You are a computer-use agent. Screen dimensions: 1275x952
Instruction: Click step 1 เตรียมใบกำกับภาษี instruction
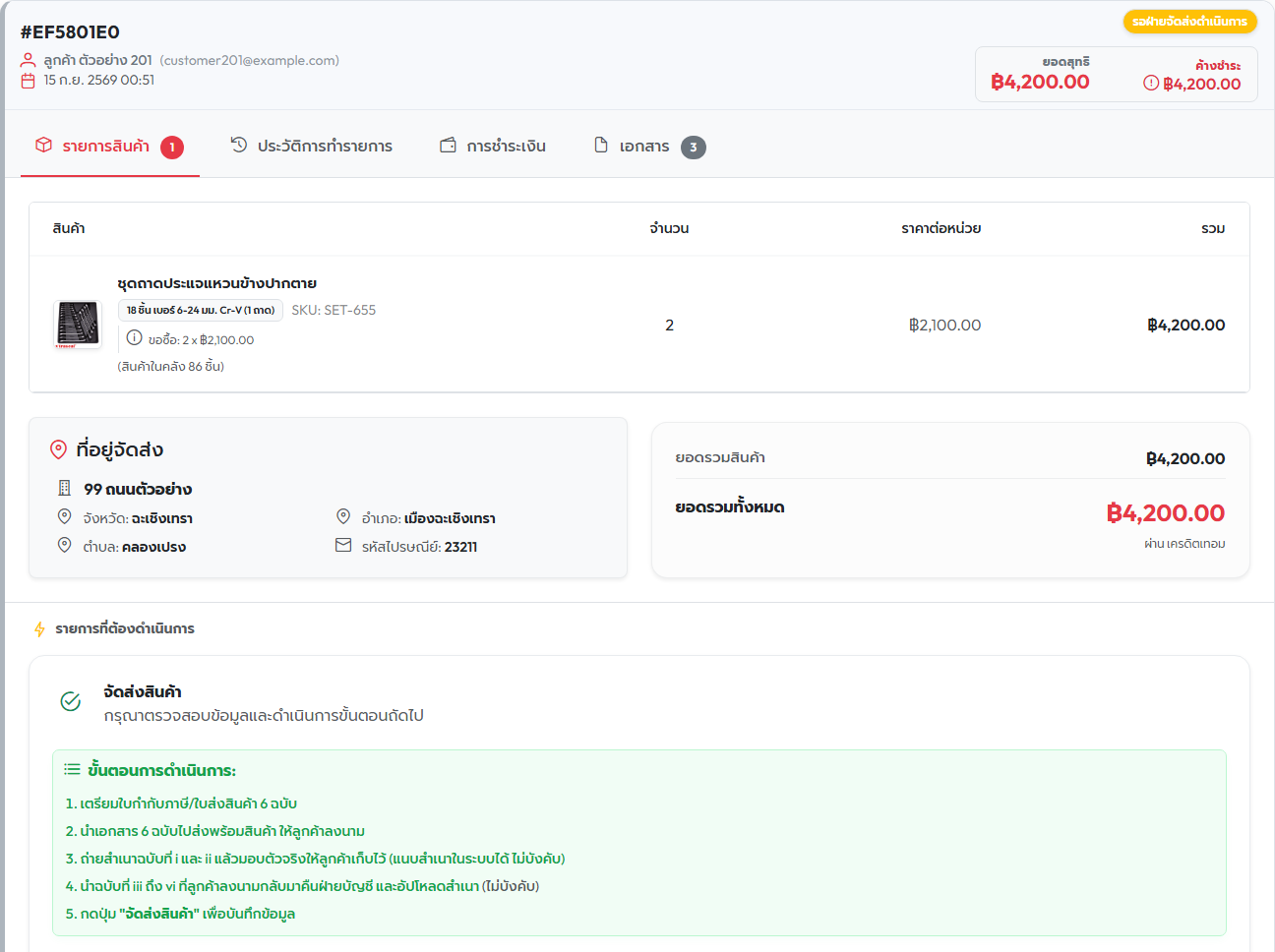click(x=181, y=803)
